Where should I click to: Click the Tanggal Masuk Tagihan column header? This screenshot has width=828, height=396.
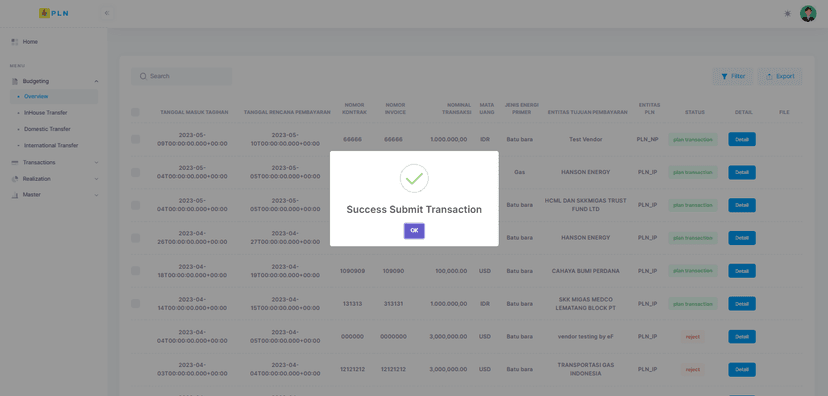[194, 112]
